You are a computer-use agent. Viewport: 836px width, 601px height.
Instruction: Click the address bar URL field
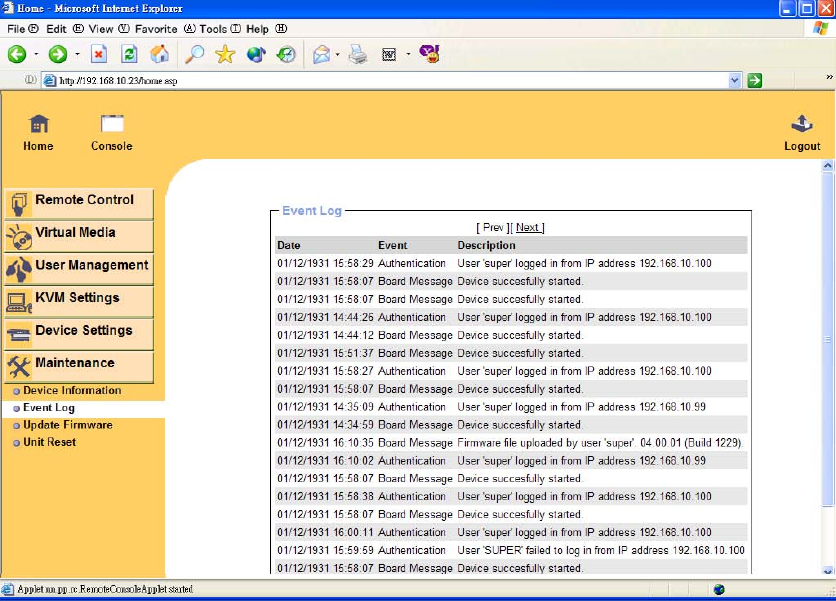point(390,81)
